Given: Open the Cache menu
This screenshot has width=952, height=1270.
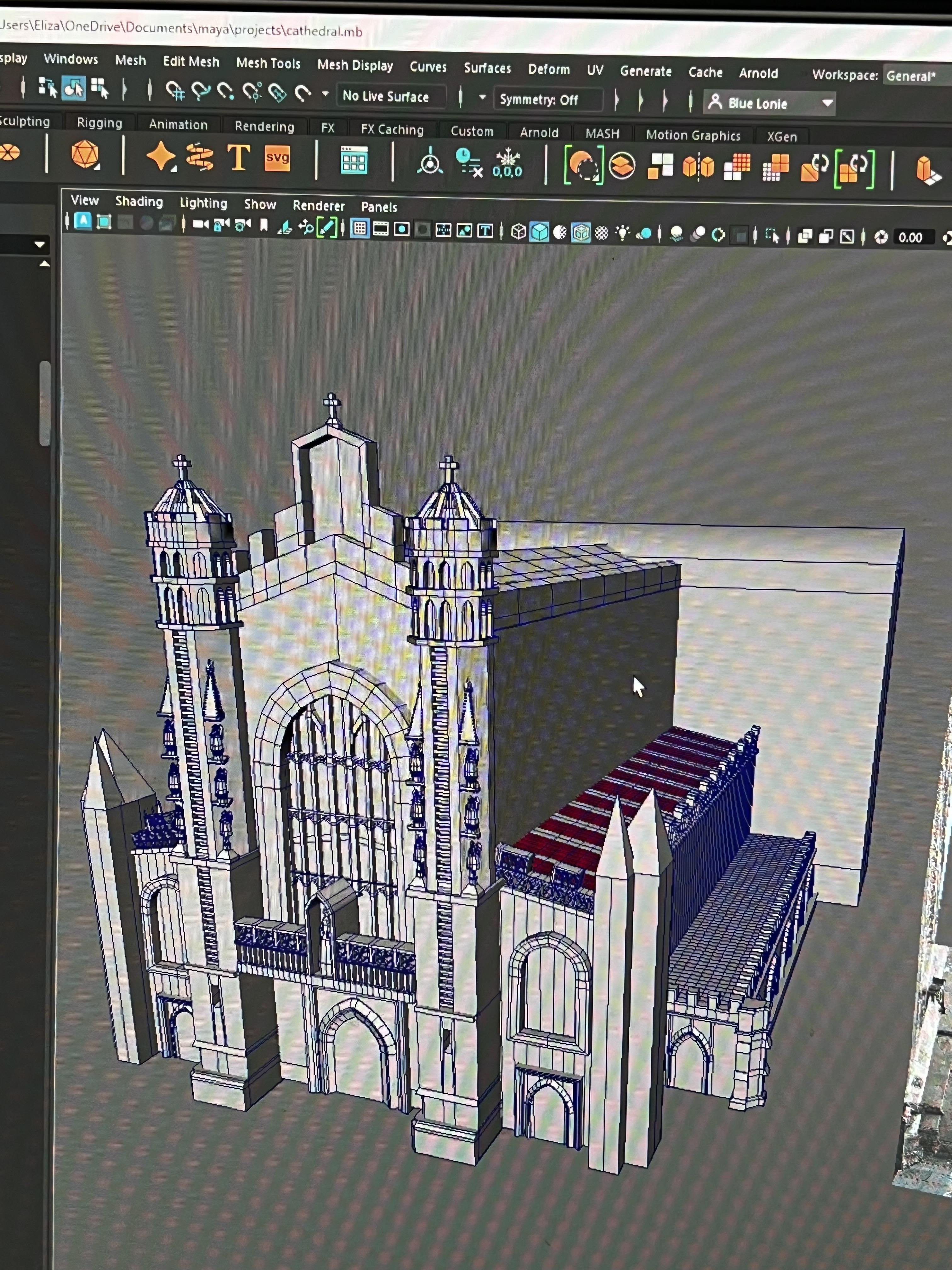Looking at the screenshot, I should tap(705, 72).
